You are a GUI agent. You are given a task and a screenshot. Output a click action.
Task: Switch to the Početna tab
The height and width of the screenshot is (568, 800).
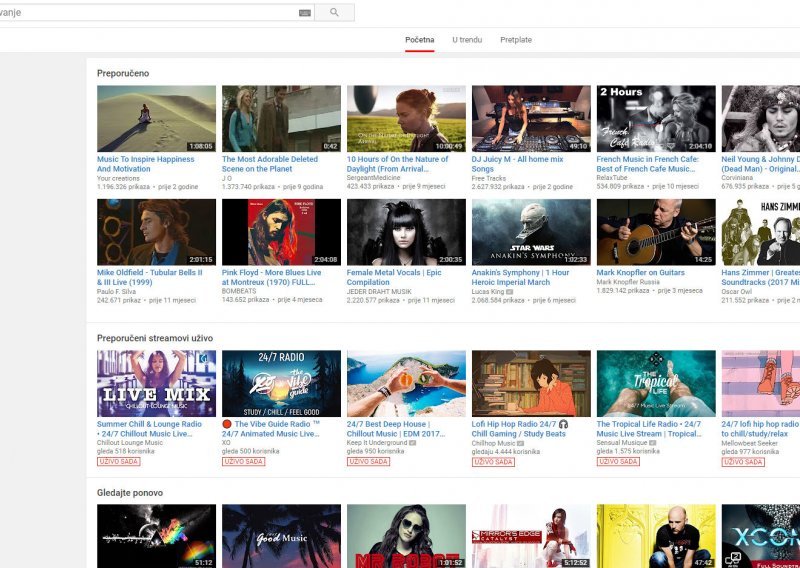(x=419, y=40)
